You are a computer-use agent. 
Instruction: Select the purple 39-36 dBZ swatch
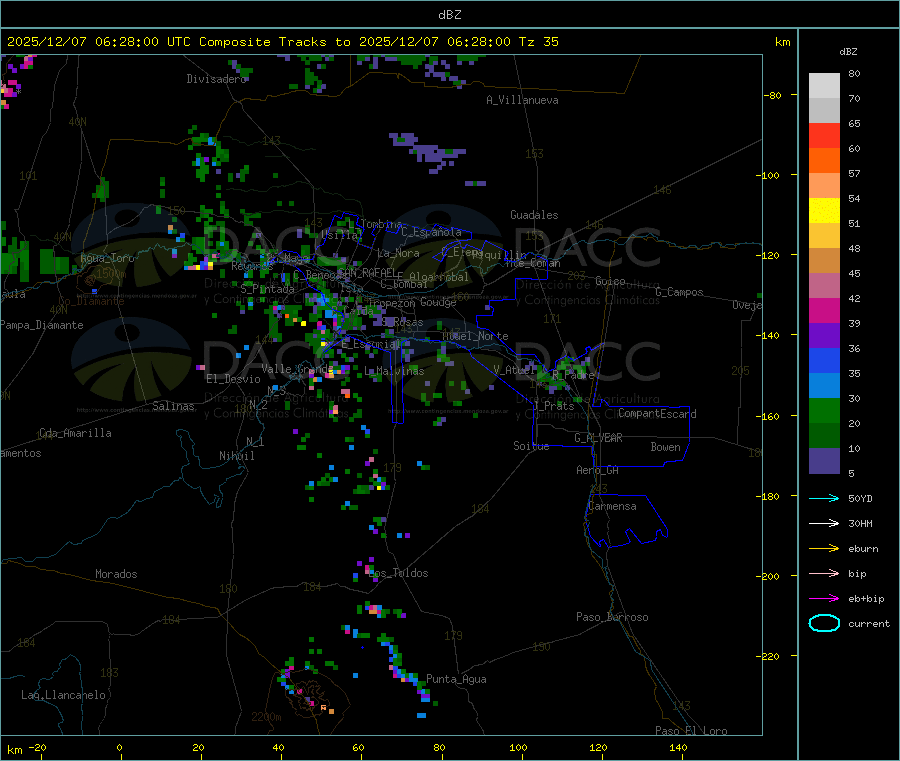pyautogui.click(x=824, y=336)
